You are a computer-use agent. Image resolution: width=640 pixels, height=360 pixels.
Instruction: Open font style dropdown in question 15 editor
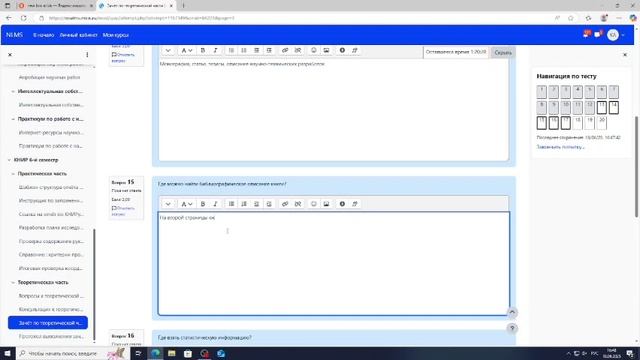click(x=187, y=204)
